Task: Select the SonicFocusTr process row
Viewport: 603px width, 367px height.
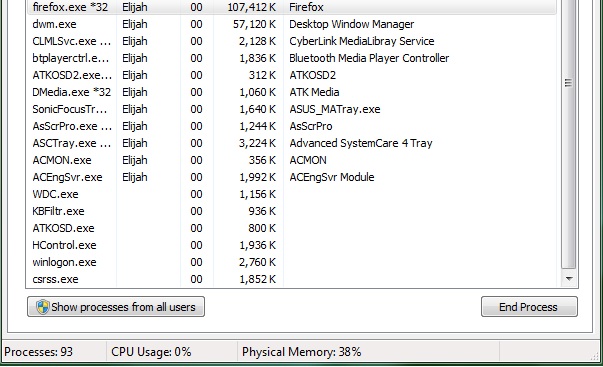Action: 292,109
